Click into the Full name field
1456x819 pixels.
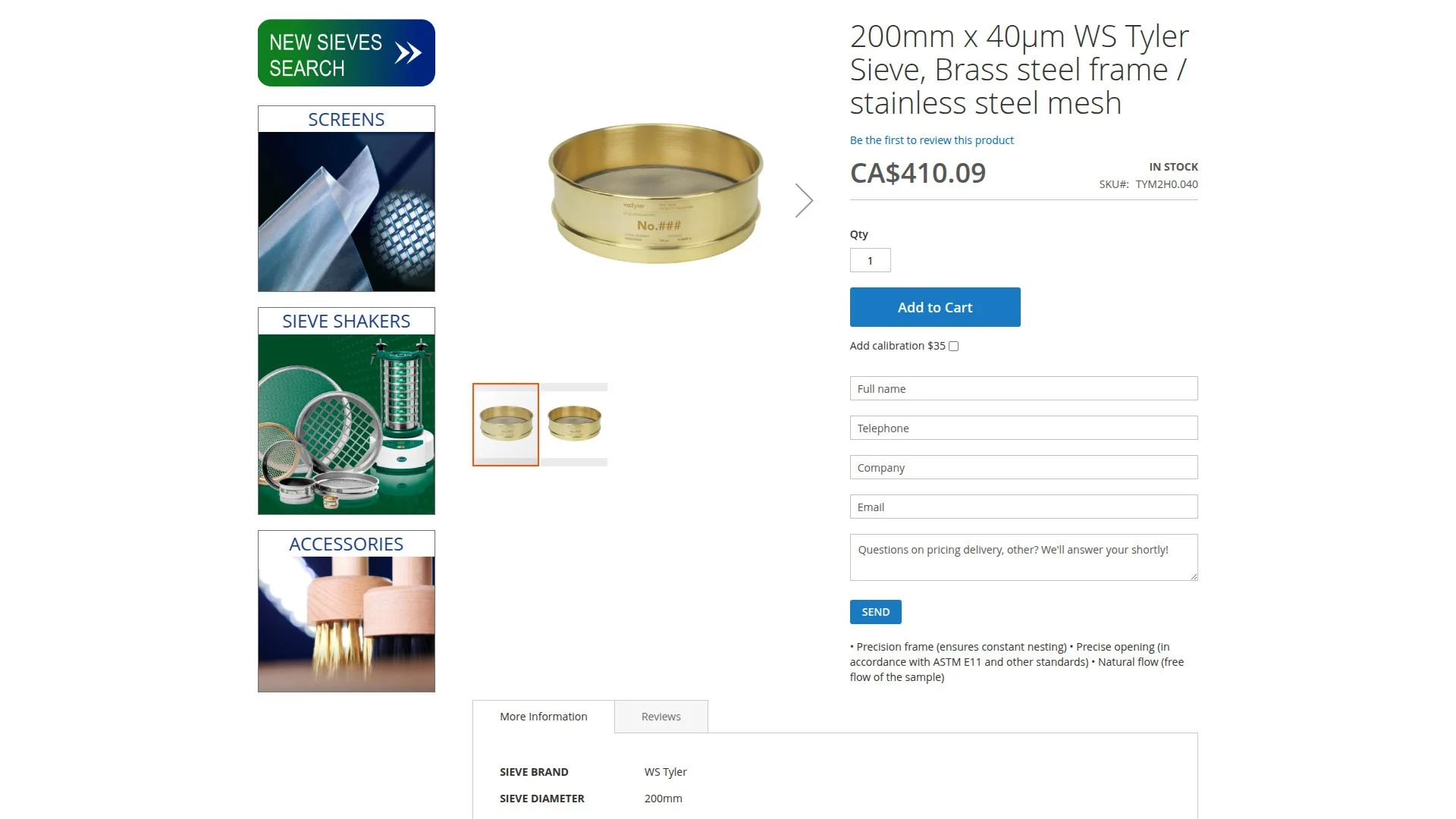pyautogui.click(x=1024, y=388)
